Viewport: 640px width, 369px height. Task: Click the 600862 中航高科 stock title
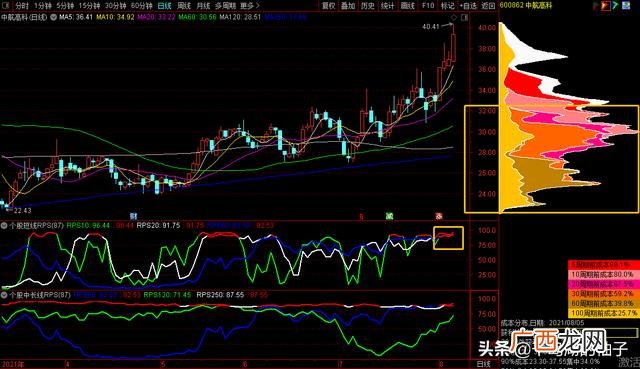(525, 5)
